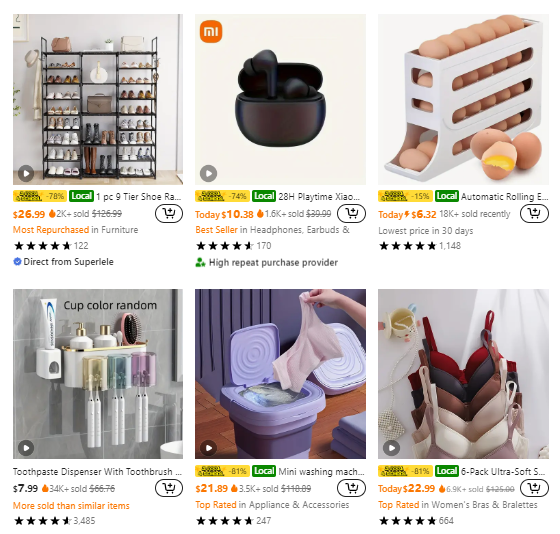Play the Xiaomi earbuds product video
Viewport: 560px width, 534px height.
tap(209, 174)
